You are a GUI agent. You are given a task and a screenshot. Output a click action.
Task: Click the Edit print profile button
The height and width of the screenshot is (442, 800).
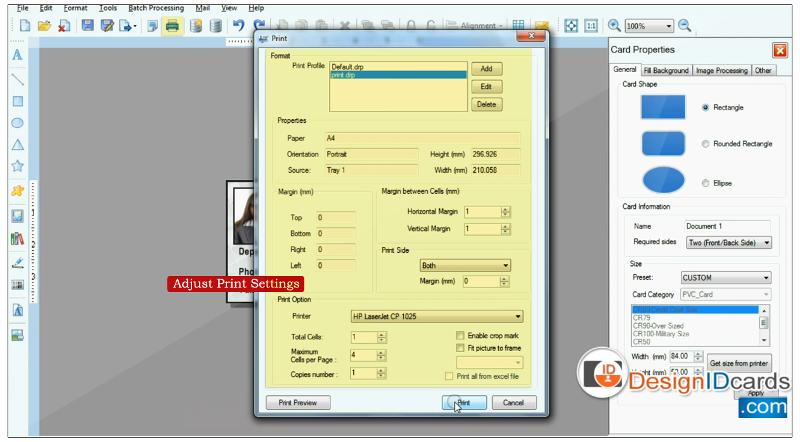(x=486, y=87)
